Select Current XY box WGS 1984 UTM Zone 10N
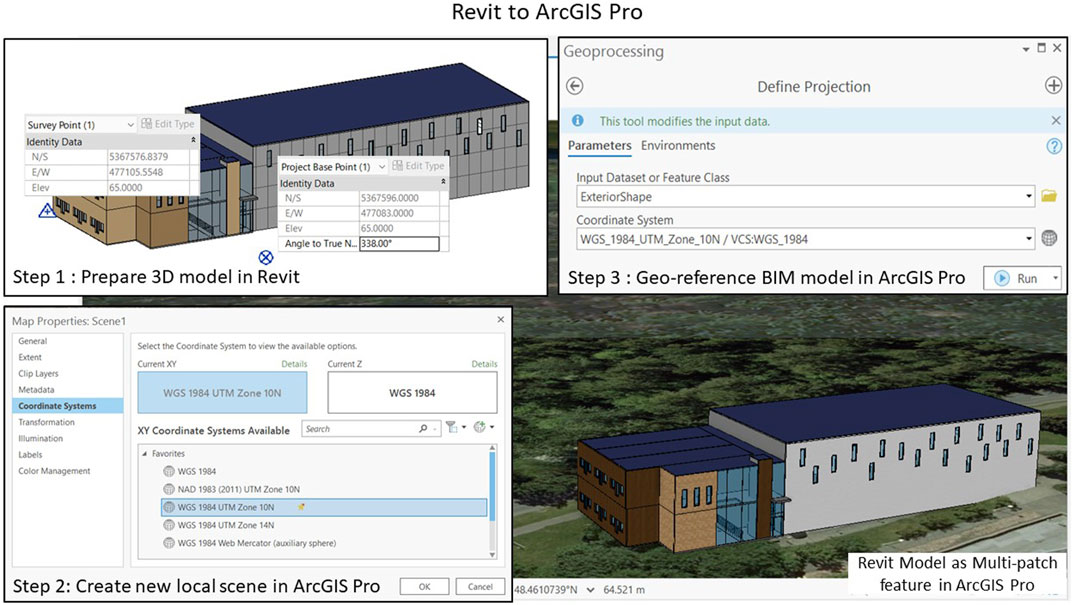1072x605 pixels. pyautogui.click(x=222, y=392)
